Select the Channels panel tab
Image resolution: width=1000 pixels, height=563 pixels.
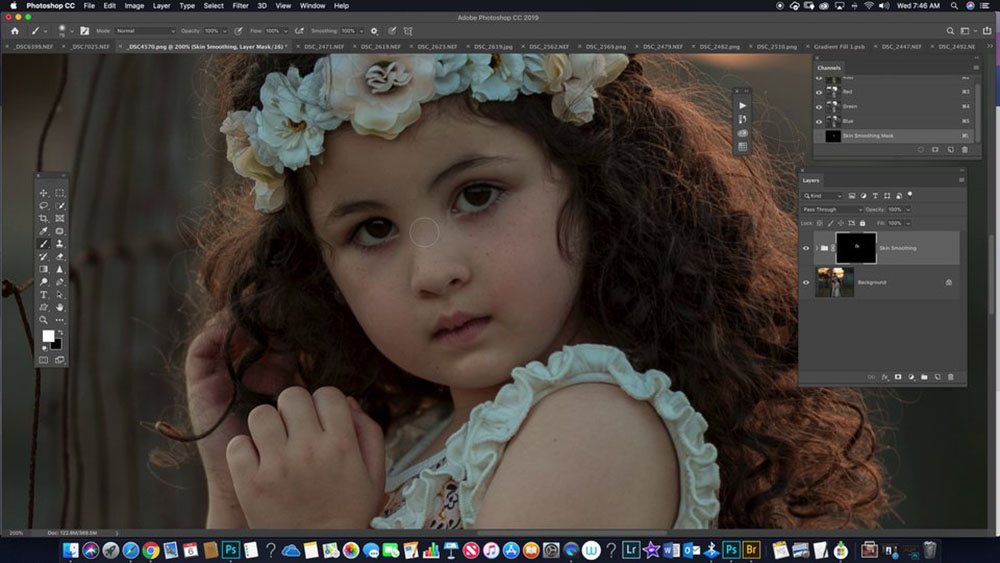829,68
